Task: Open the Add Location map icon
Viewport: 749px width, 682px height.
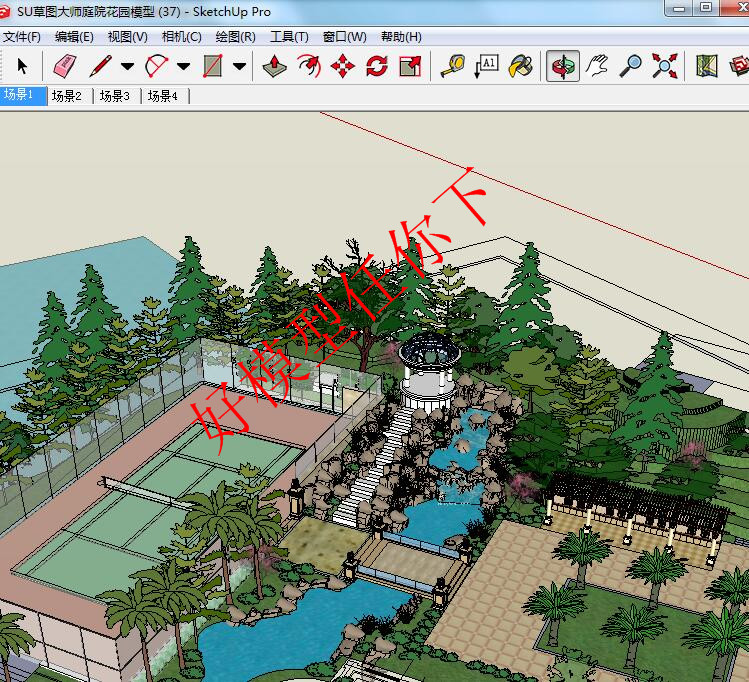Action: pyautogui.click(x=706, y=66)
